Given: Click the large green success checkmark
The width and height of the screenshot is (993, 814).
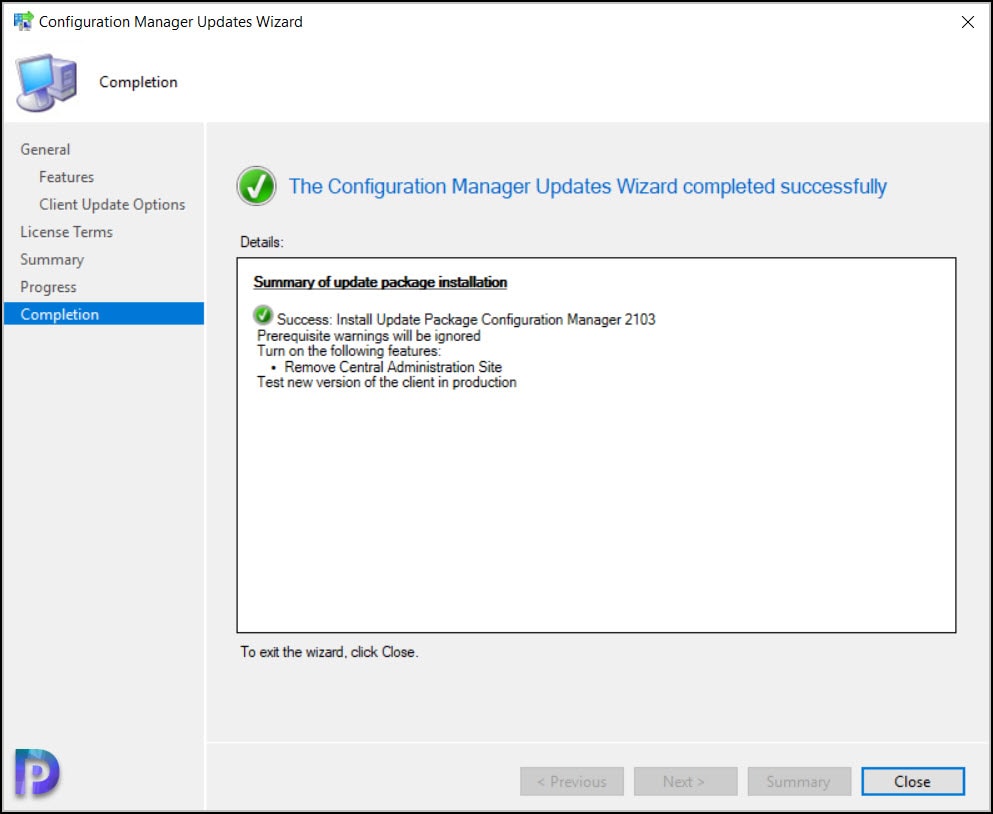Looking at the screenshot, I should click(x=256, y=186).
